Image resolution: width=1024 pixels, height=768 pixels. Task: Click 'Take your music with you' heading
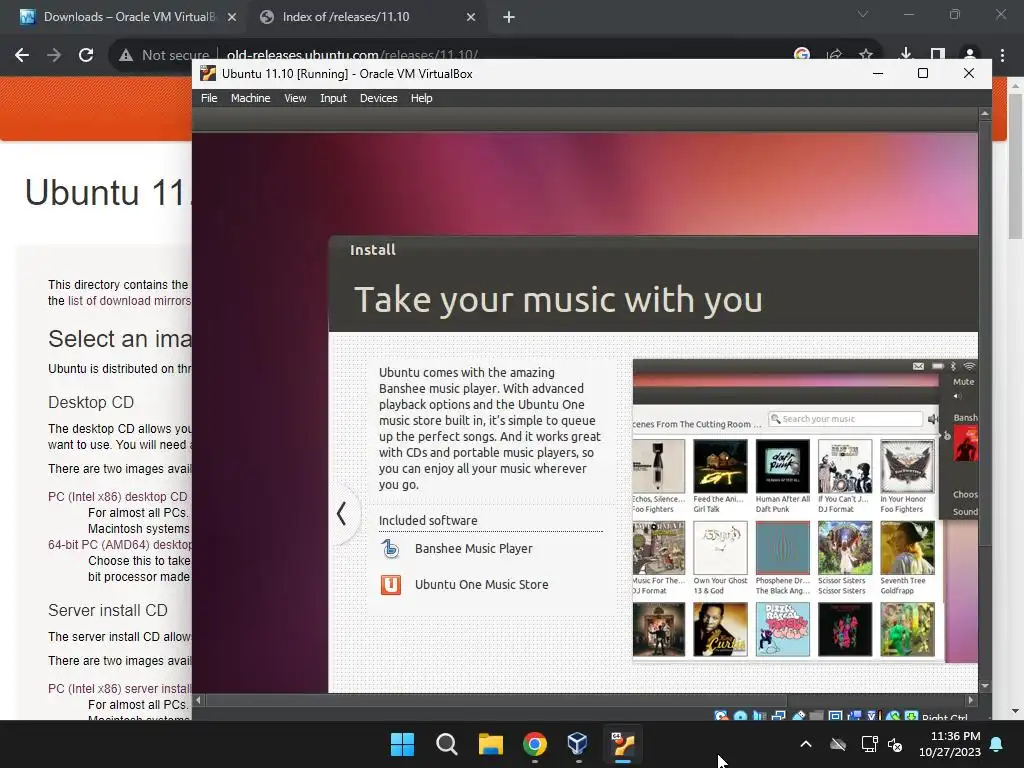(x=558, y=300)
